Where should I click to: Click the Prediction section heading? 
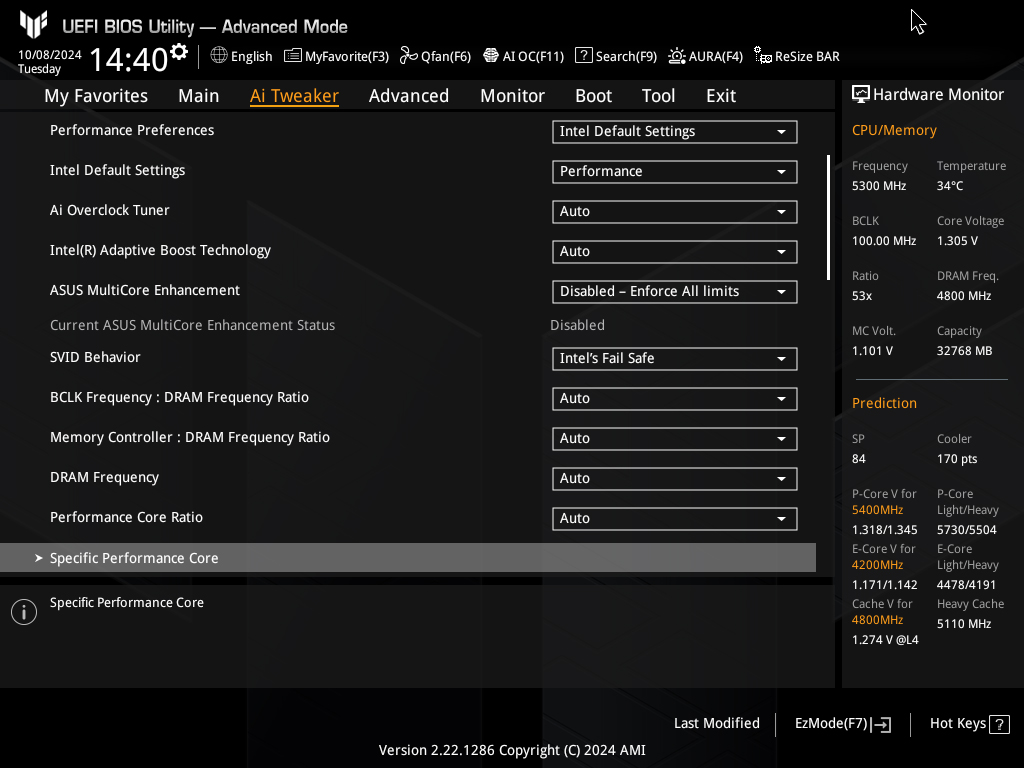(884, 404)
